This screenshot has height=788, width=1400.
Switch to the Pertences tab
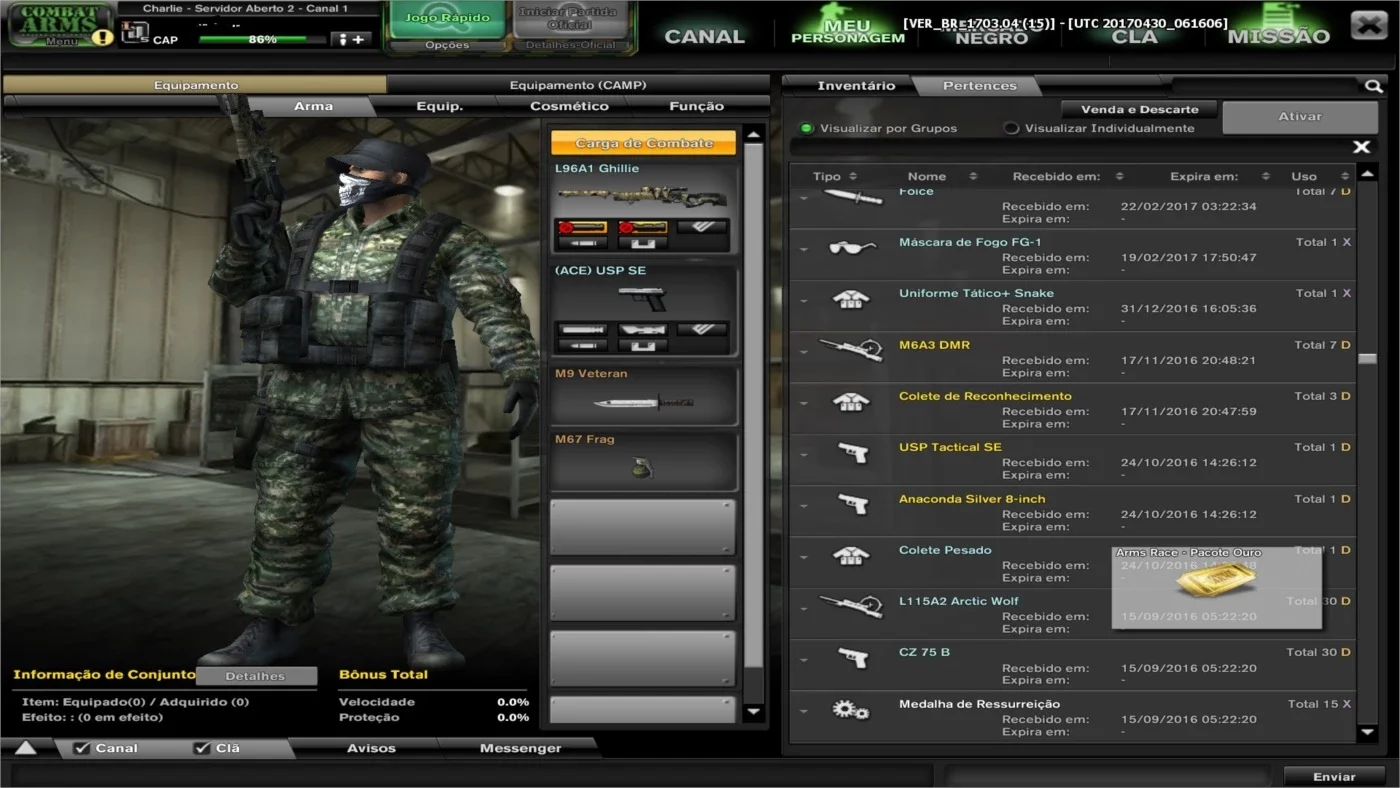tap(979, 86)
